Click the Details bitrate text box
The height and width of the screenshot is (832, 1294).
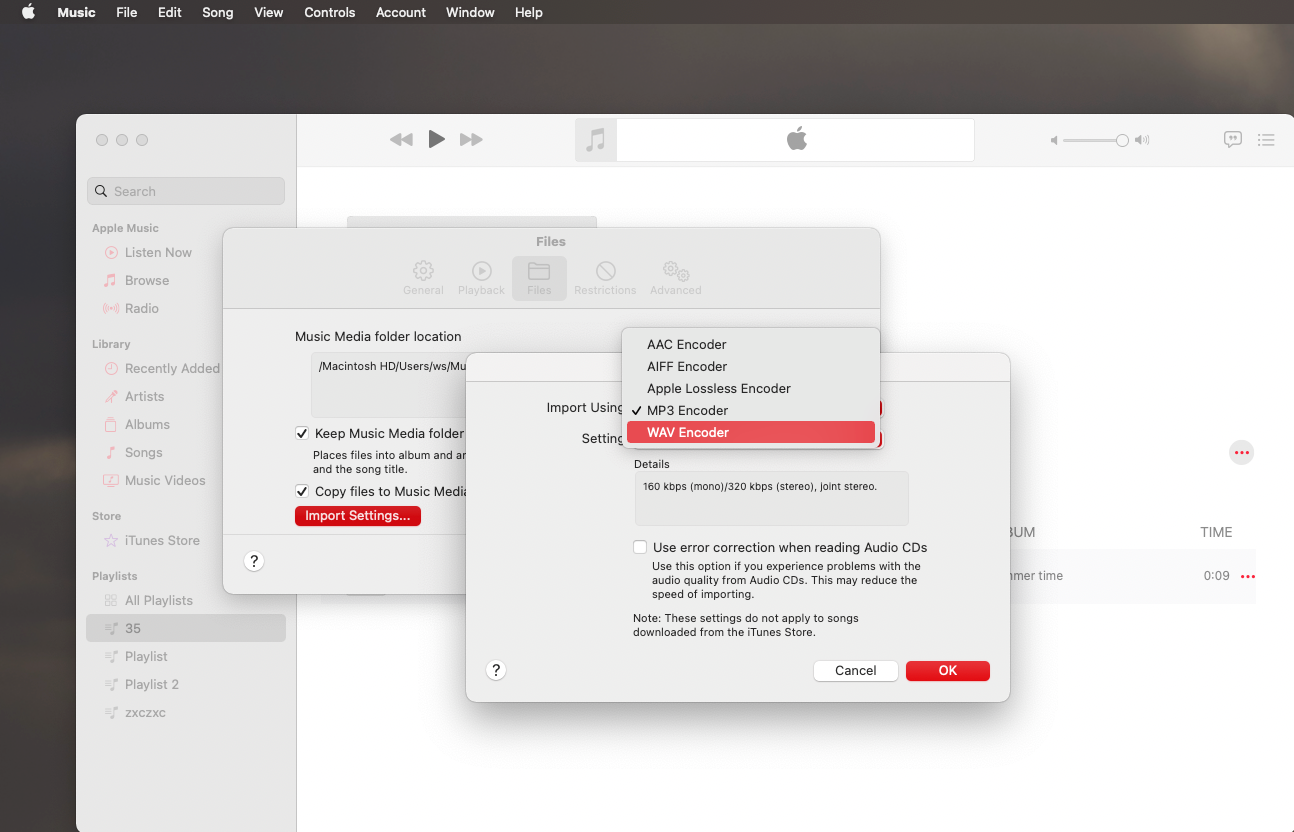click(771, 498)
